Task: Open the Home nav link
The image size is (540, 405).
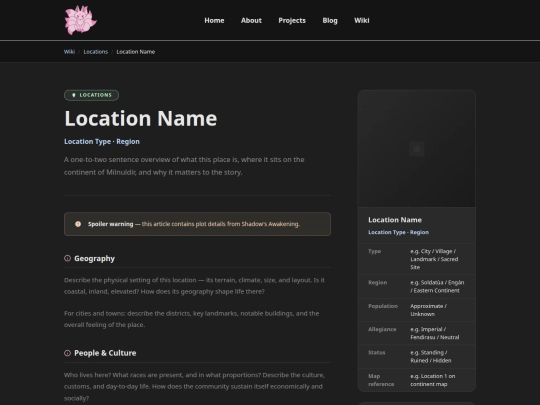Action: coord(214,20)
